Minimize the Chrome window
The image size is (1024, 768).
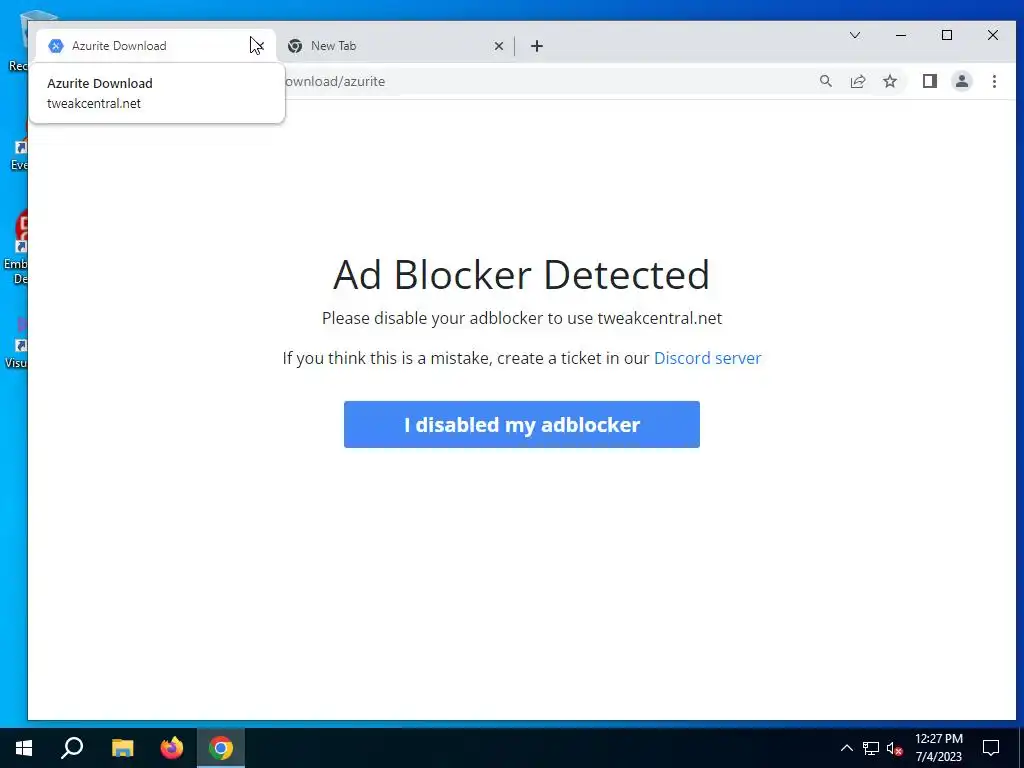pyautogui.click(x=901, y=35)
